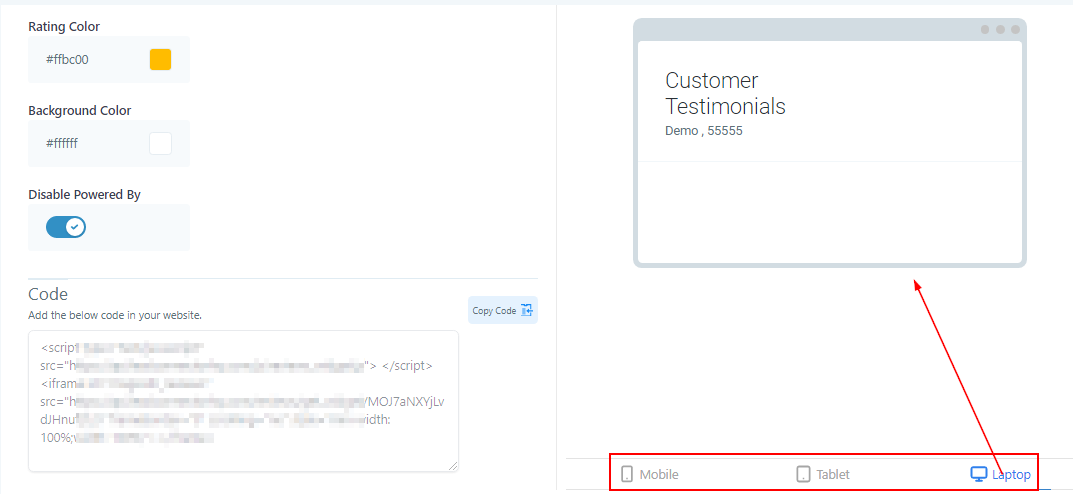The image size is (1073, 494).
Task: Click the rightmost dot in preview window header
Action: click(1015, 30)
